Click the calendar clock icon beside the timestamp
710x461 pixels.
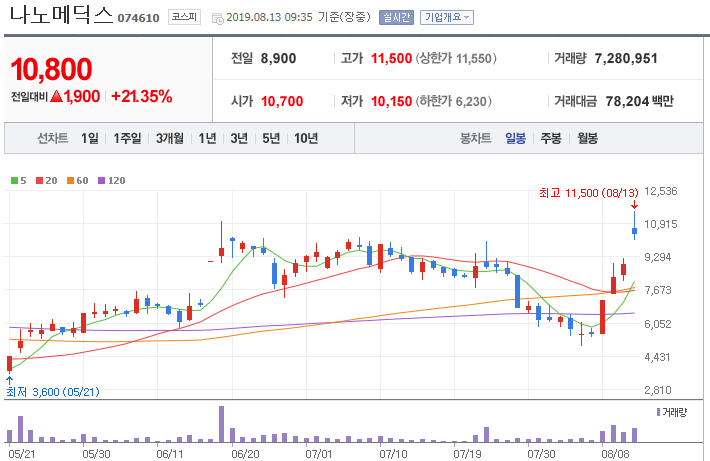218,19
